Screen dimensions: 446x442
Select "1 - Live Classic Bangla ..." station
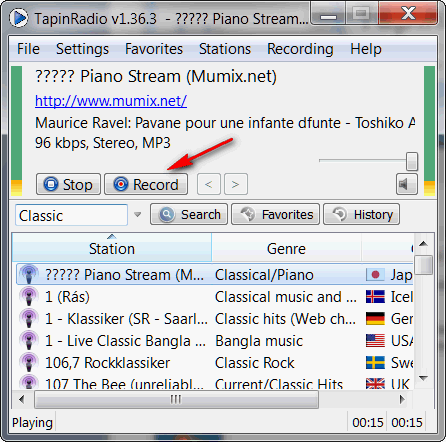click(125, 341)
